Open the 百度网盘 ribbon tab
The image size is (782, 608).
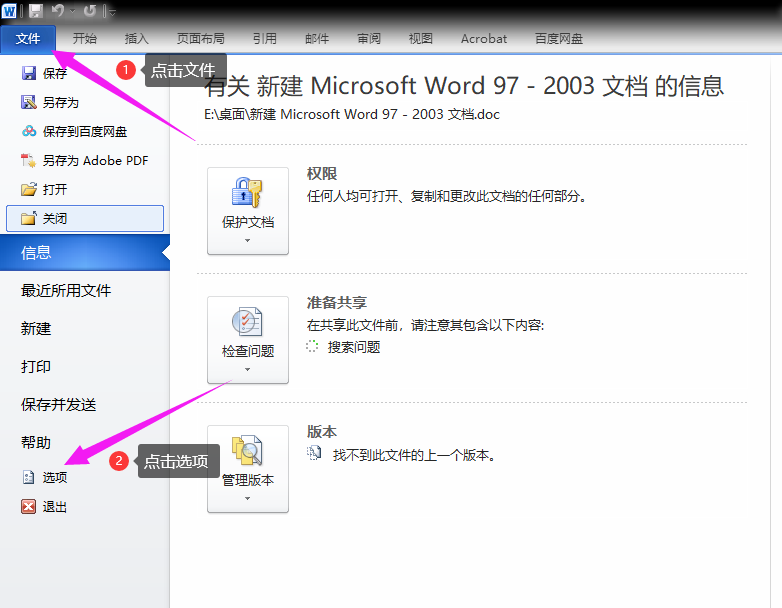point(559,39)
